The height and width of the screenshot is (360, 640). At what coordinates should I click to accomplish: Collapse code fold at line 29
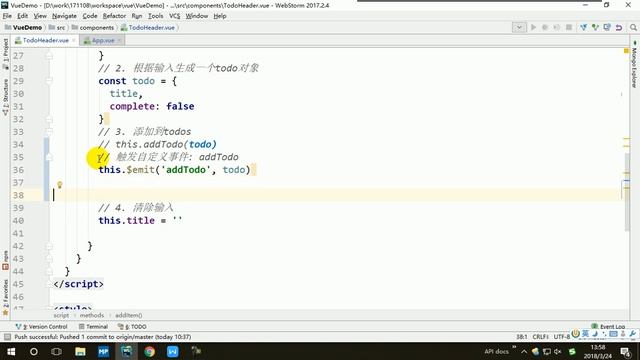click(x=49, y=81)
